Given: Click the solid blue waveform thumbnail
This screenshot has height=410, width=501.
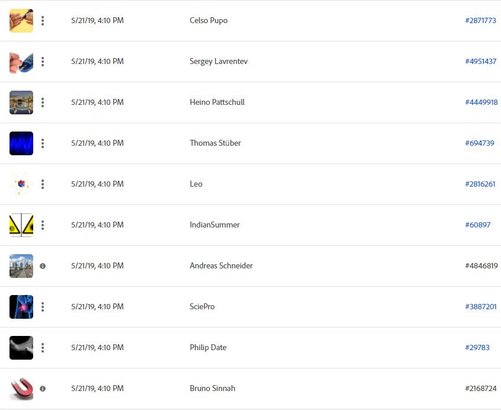Looking at the screenshot, I should (x=21, y=143).
